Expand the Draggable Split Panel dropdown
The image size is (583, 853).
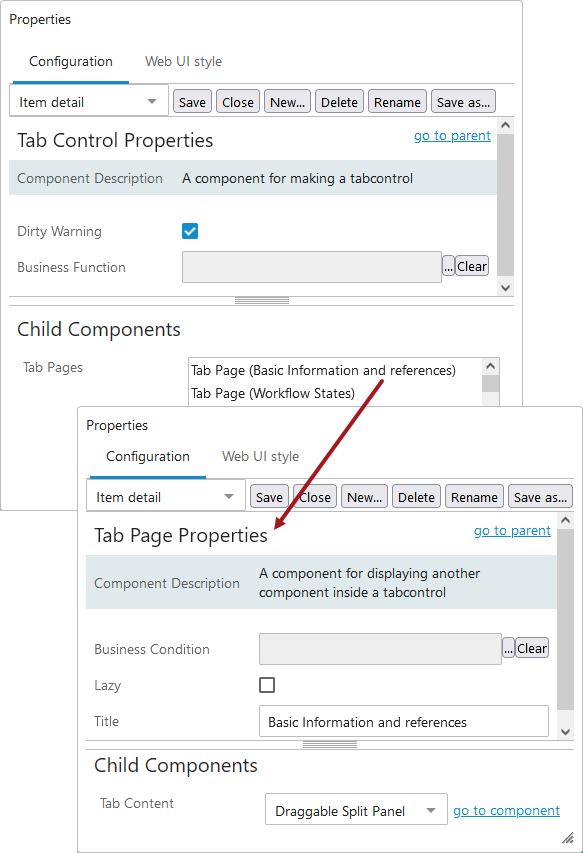point(356,811)
